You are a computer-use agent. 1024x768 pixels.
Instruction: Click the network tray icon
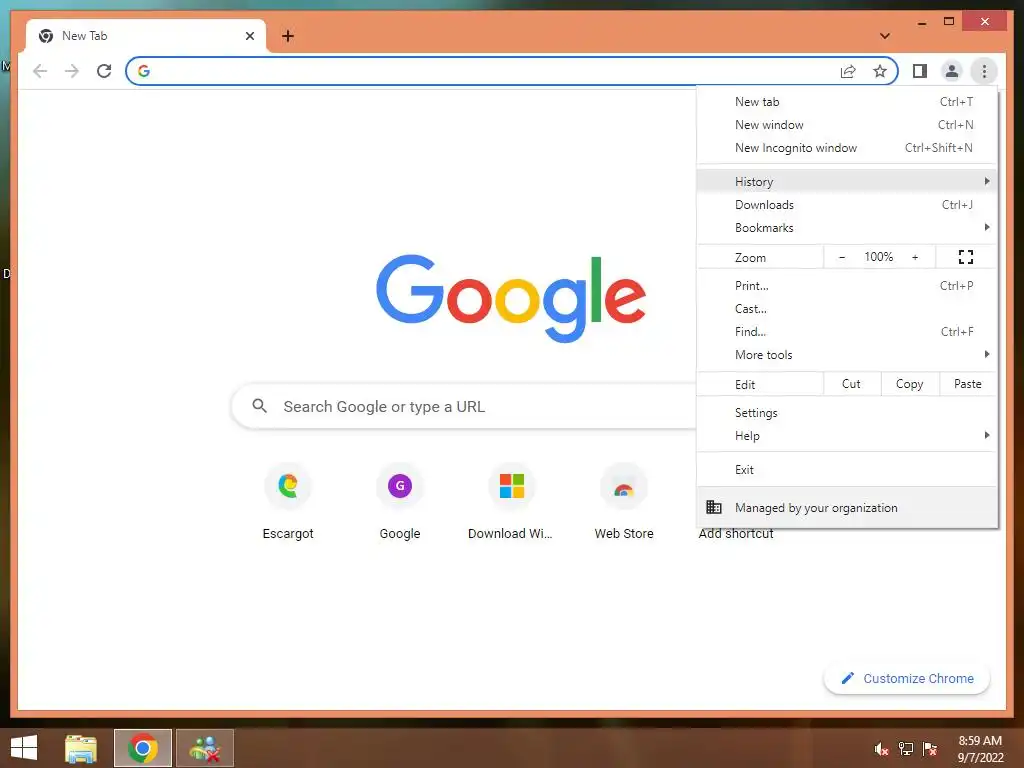coord(906,749)
